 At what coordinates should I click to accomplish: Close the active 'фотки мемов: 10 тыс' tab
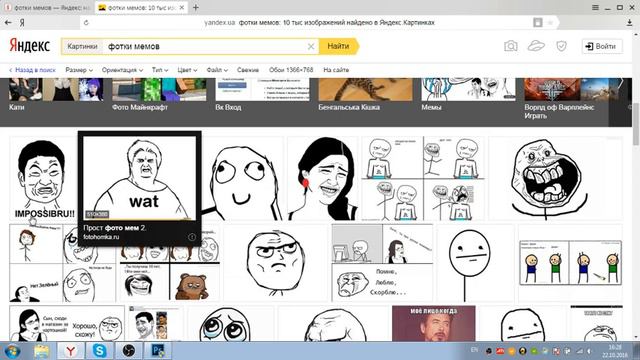(182, 7)
